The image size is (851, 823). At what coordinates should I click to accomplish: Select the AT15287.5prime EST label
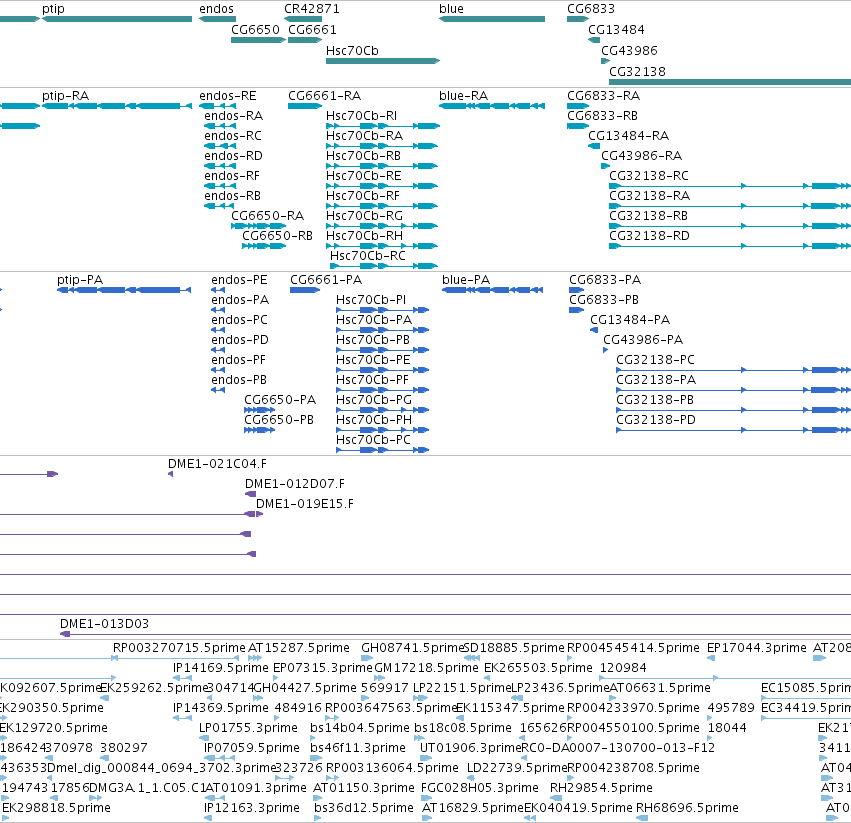tap(299, 648)
